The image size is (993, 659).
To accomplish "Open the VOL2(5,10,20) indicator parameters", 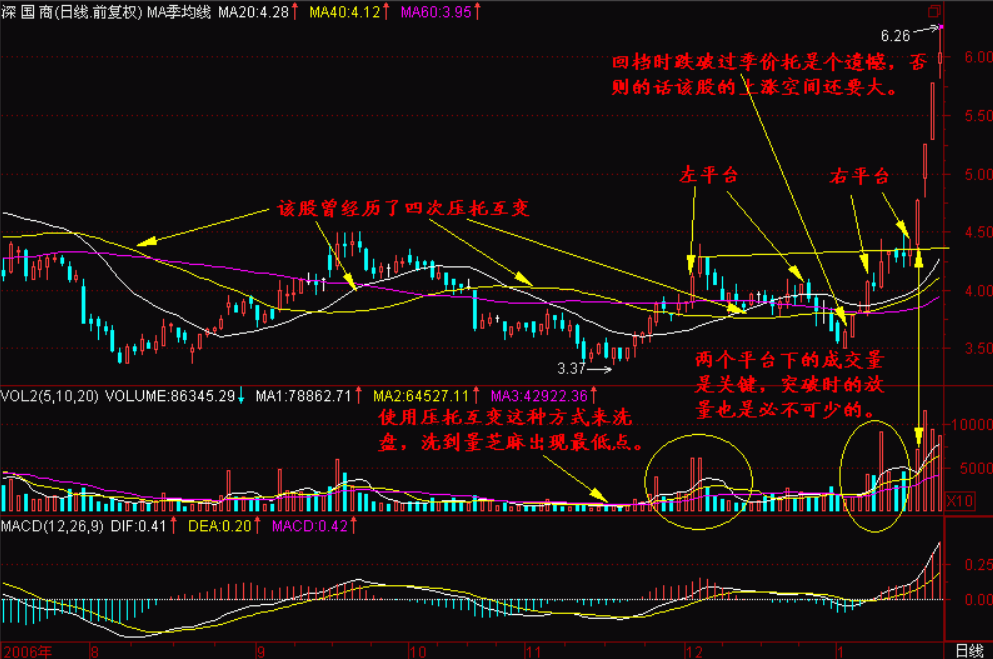I will [x=46, y=397].
